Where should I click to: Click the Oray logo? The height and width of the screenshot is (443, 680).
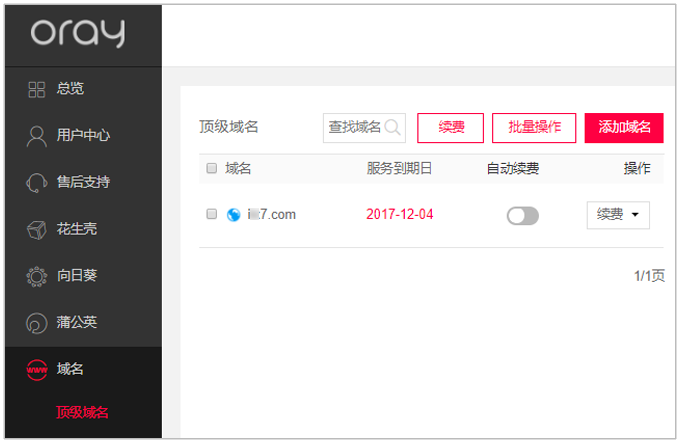click(x=78, y=33)
